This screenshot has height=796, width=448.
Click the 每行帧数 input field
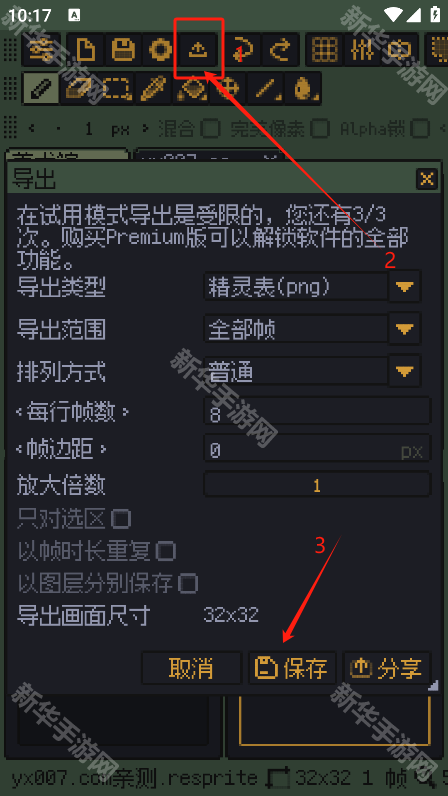(317, 413)
